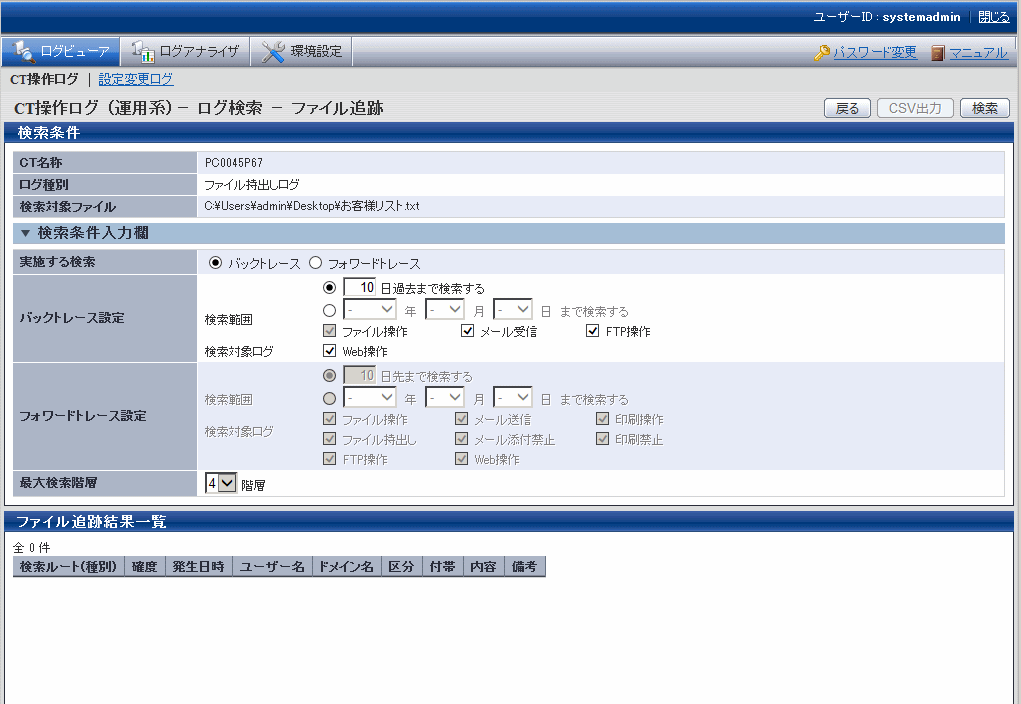Collapse the 検索条件入力欄 section triangle

[x=25, y=233]
